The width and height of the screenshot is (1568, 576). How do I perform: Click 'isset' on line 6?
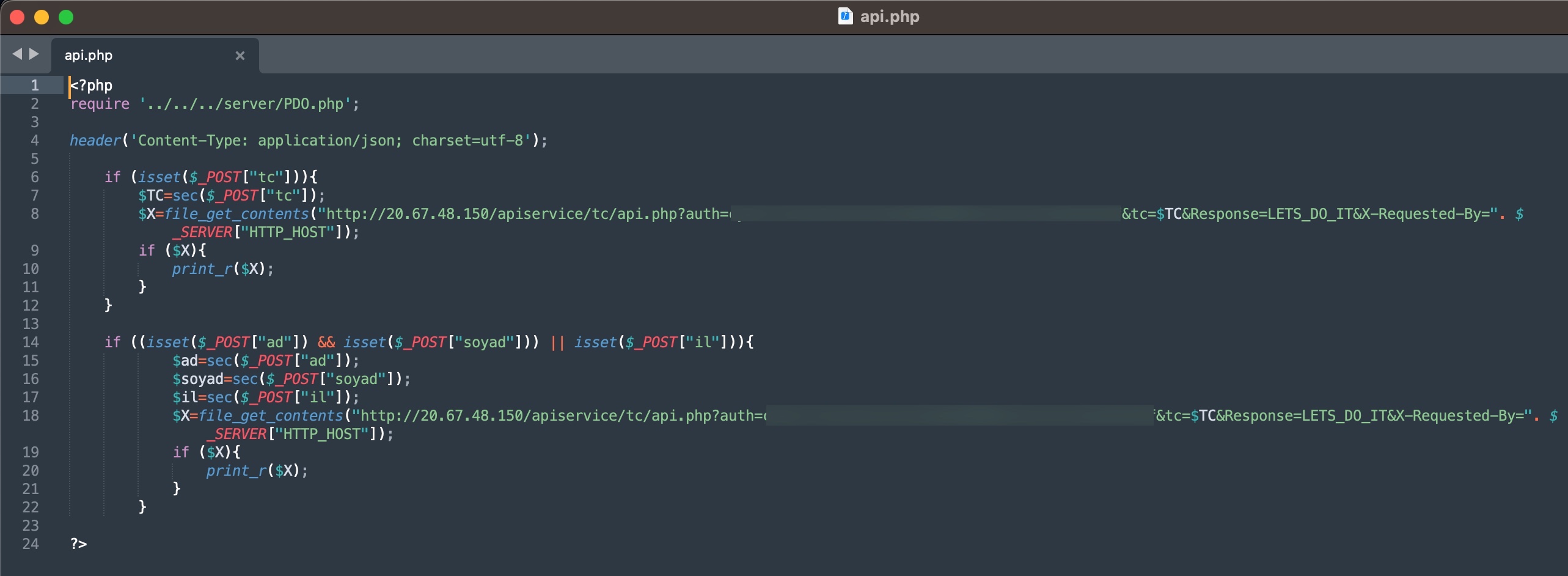point(159,177)
